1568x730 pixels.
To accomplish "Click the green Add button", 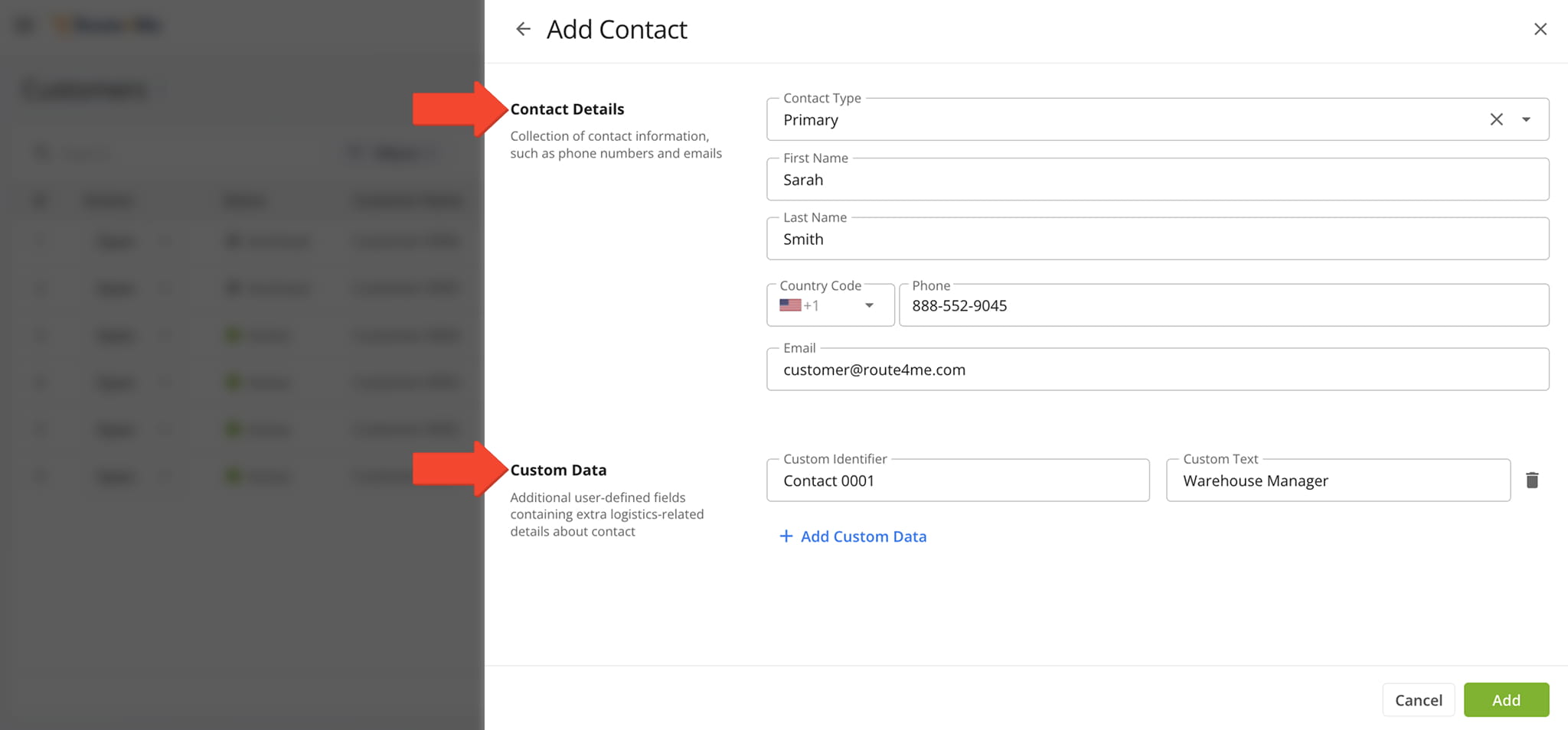I will (x=1506, y=699).
